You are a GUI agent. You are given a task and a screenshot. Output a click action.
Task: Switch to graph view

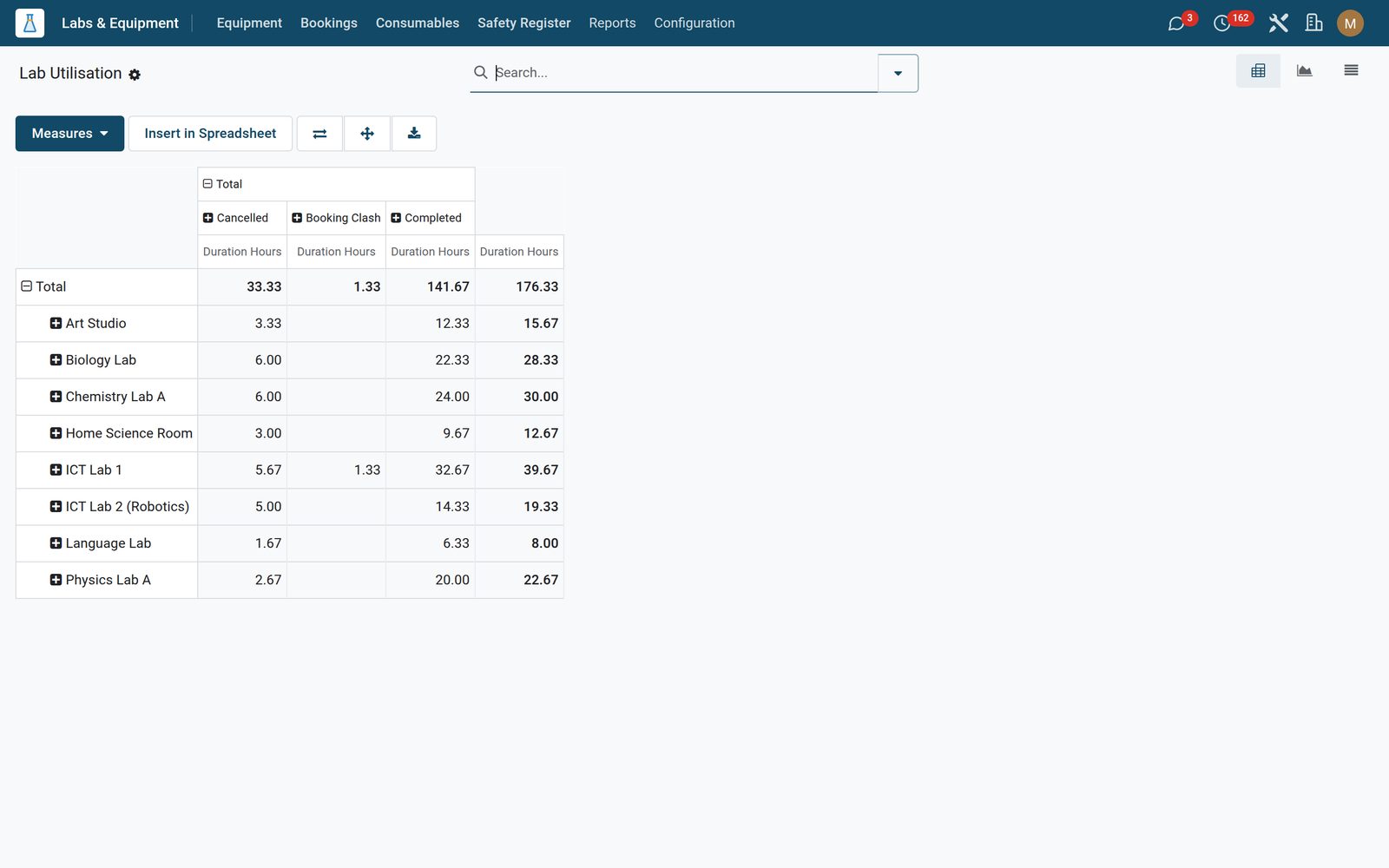point(1304,71)
